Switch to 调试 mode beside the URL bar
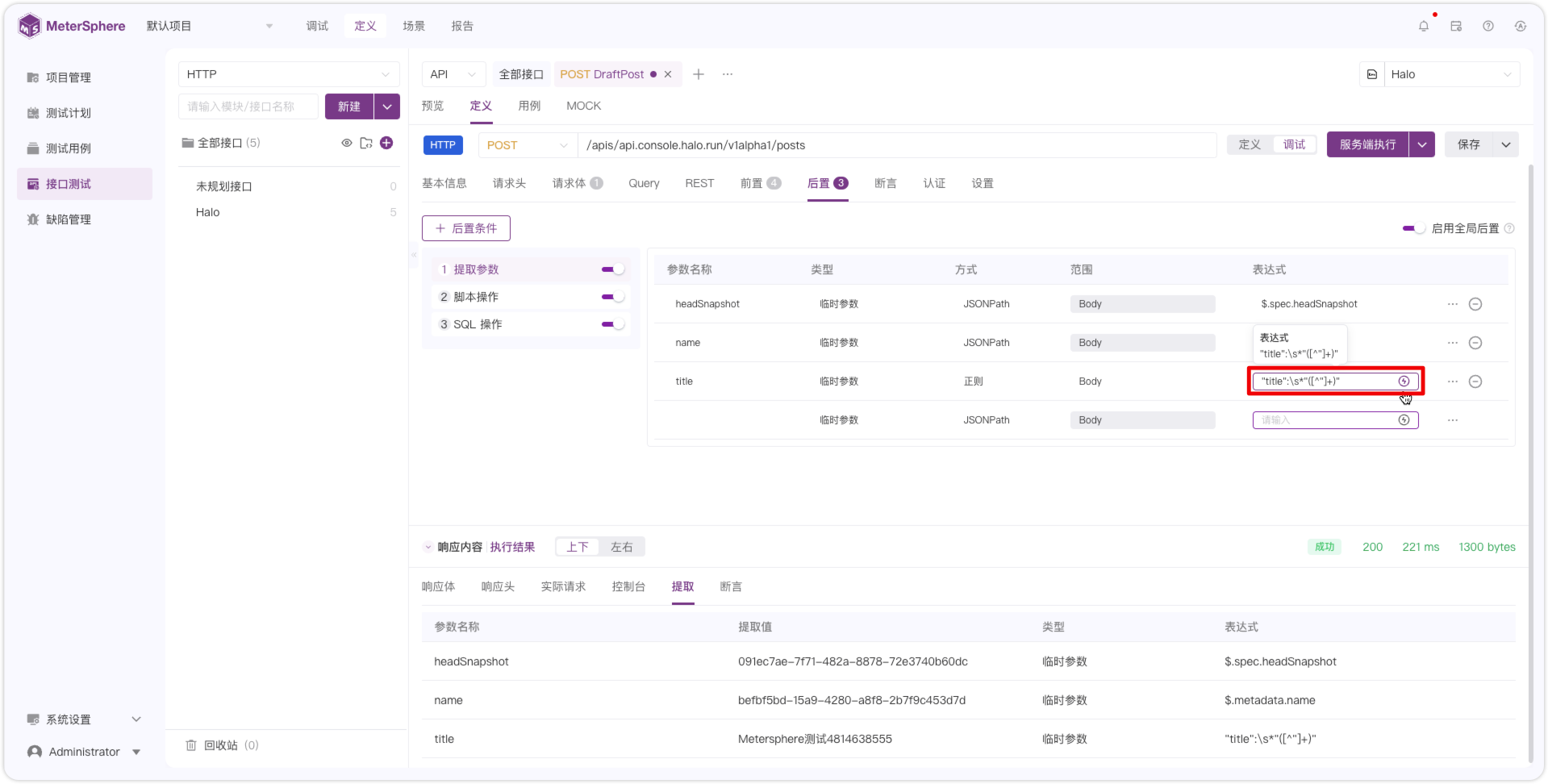 click(1294, 144)
